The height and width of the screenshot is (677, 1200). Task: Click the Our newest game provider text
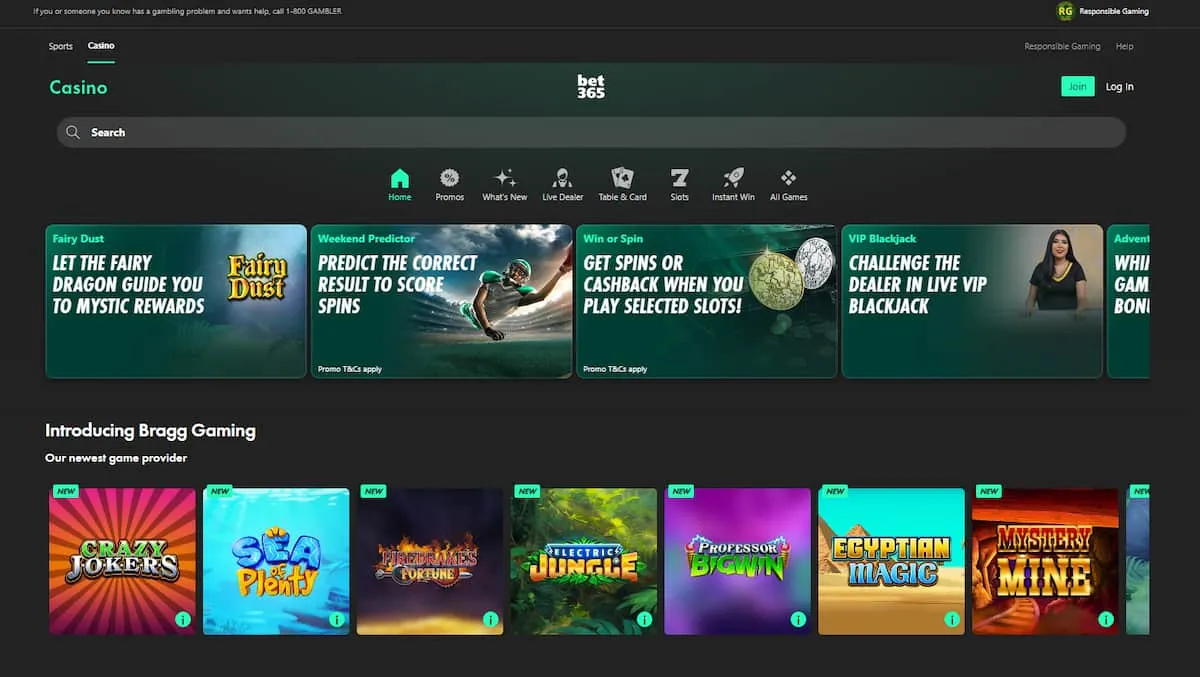(x=116, y=458)
